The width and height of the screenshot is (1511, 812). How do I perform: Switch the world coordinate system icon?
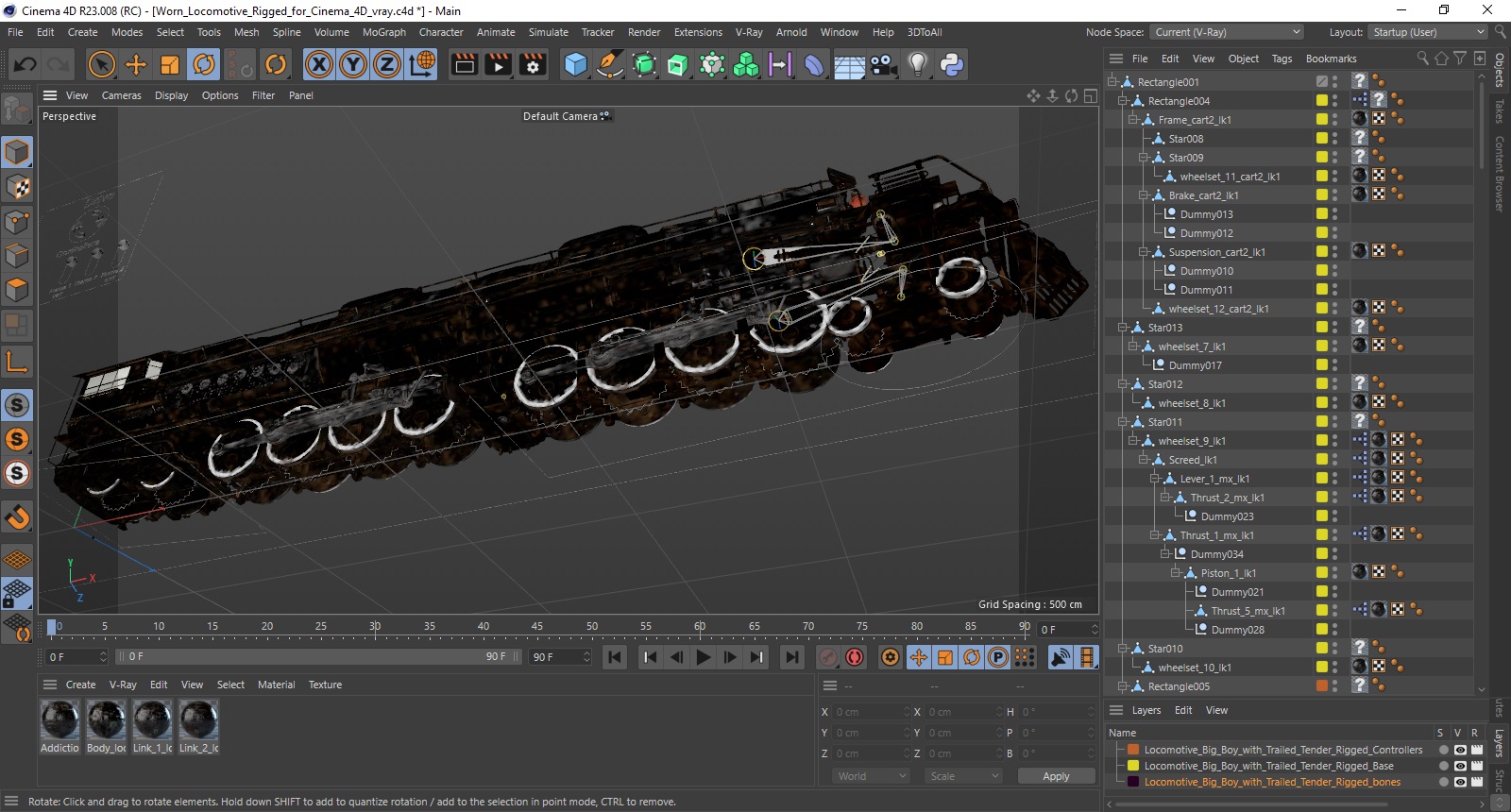tap(422, 64)
